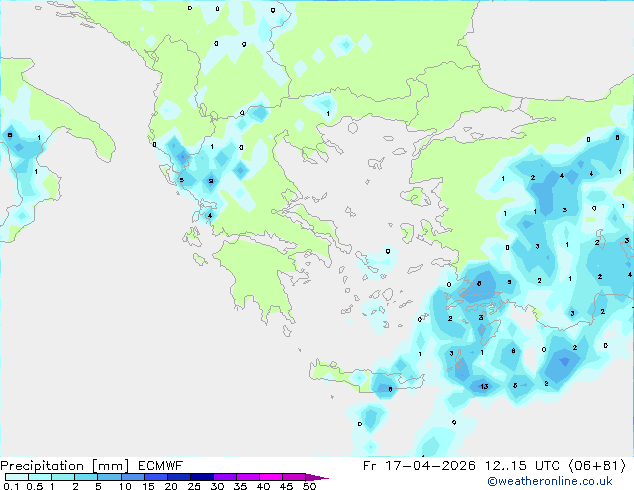Select the 2–5 mm legend swatch
634x490 pixels.
(86, 477)
